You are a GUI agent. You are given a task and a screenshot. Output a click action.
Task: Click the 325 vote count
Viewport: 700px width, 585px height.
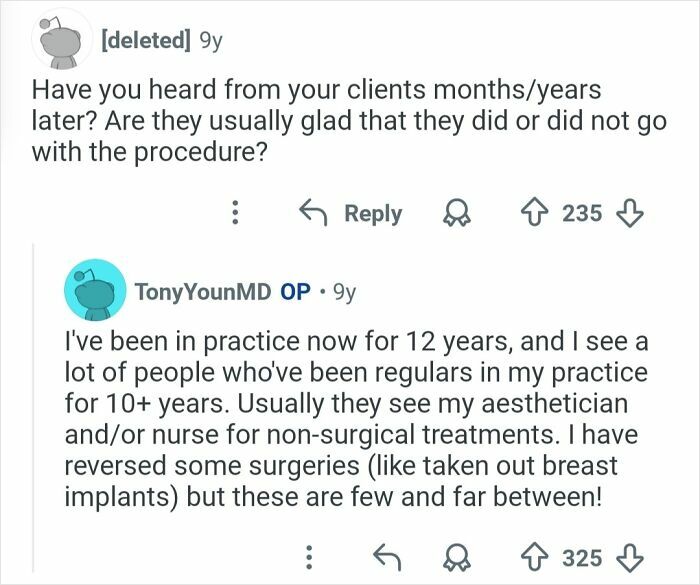click(x=583, y=557)
